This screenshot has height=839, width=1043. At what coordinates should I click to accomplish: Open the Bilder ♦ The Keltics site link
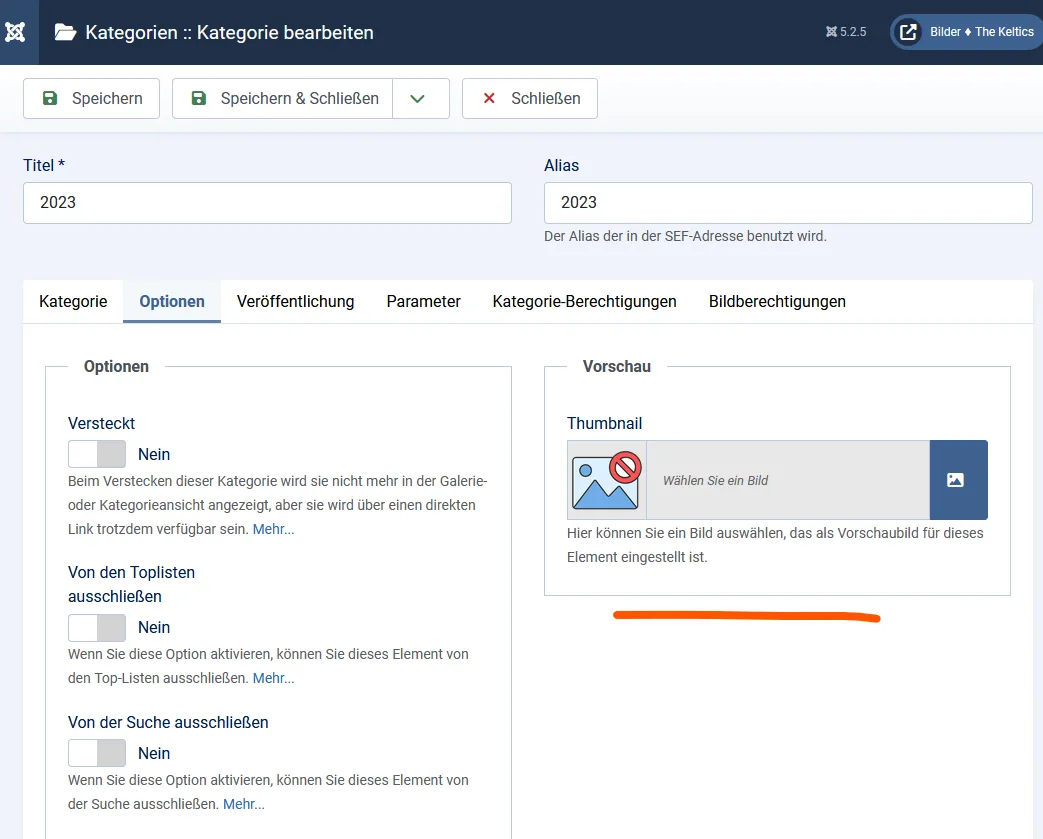tap(966, 32)
